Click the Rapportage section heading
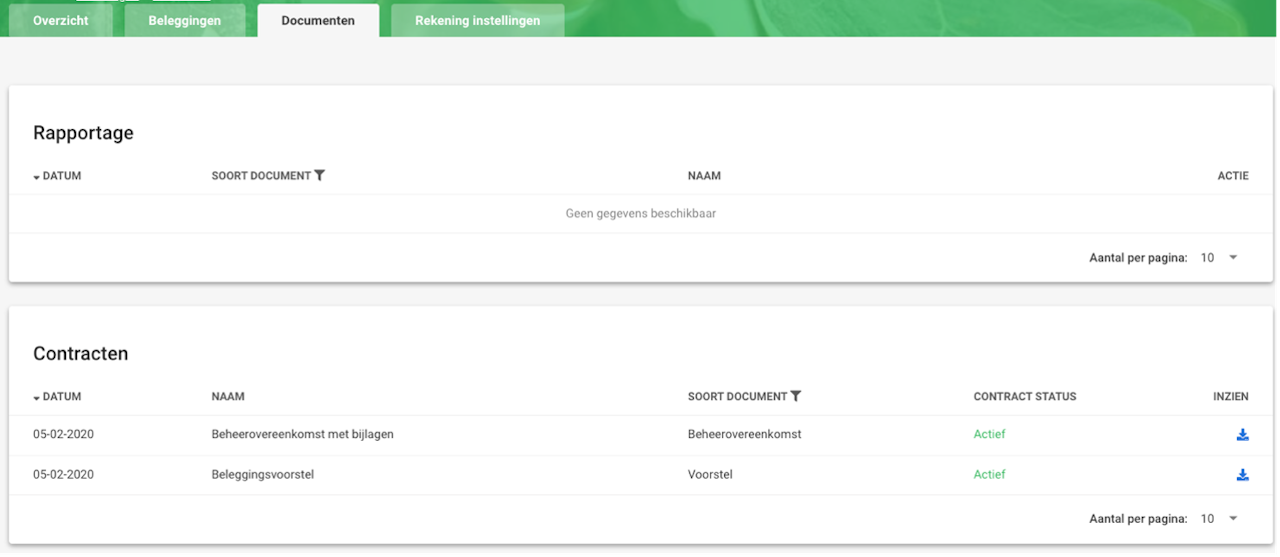Viewport: 1280px width, 557px height. coord(83,133)
